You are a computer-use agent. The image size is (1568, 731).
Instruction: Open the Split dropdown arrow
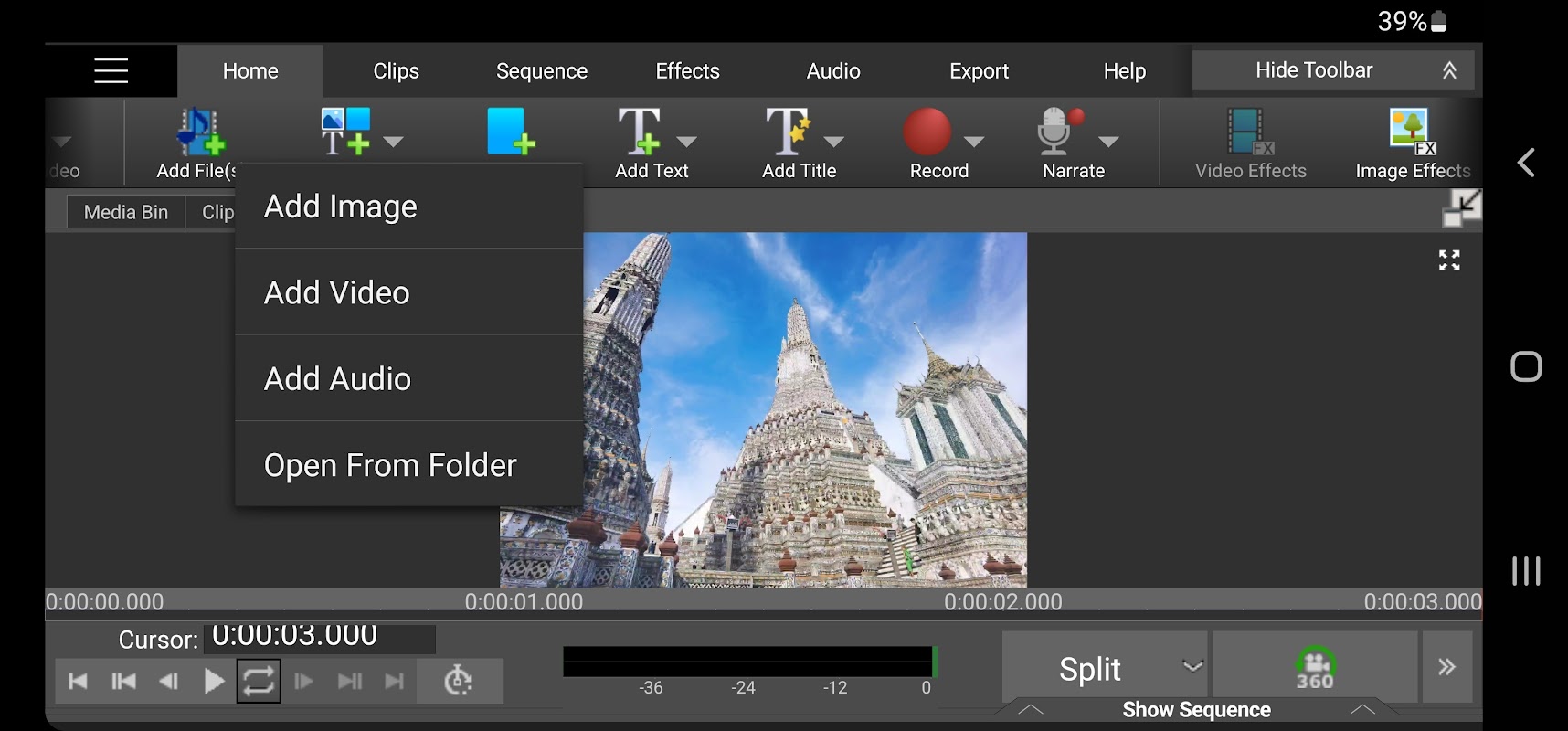[x=1192, y=666]
